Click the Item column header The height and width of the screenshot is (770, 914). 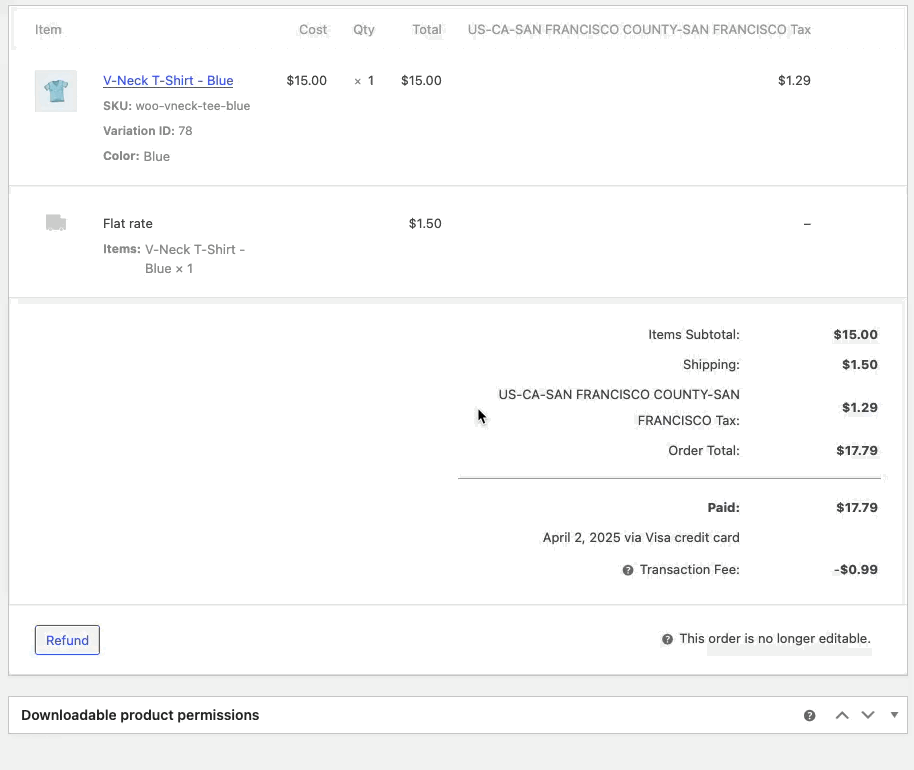coord(48,29)
